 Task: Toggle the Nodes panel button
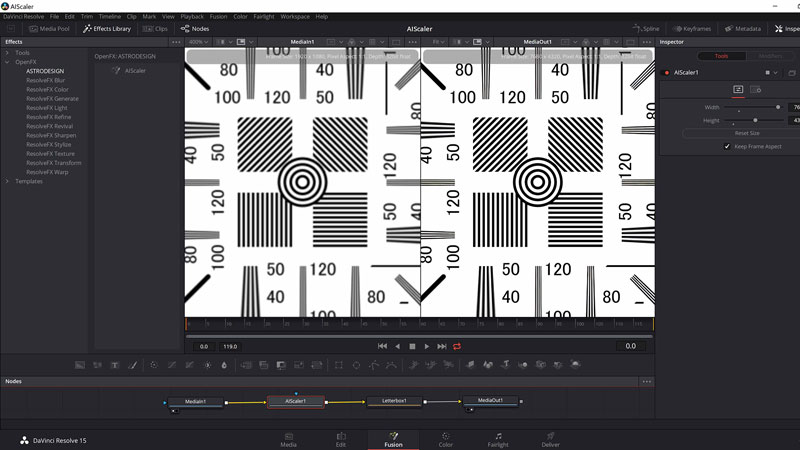click(x=194, y=29)
